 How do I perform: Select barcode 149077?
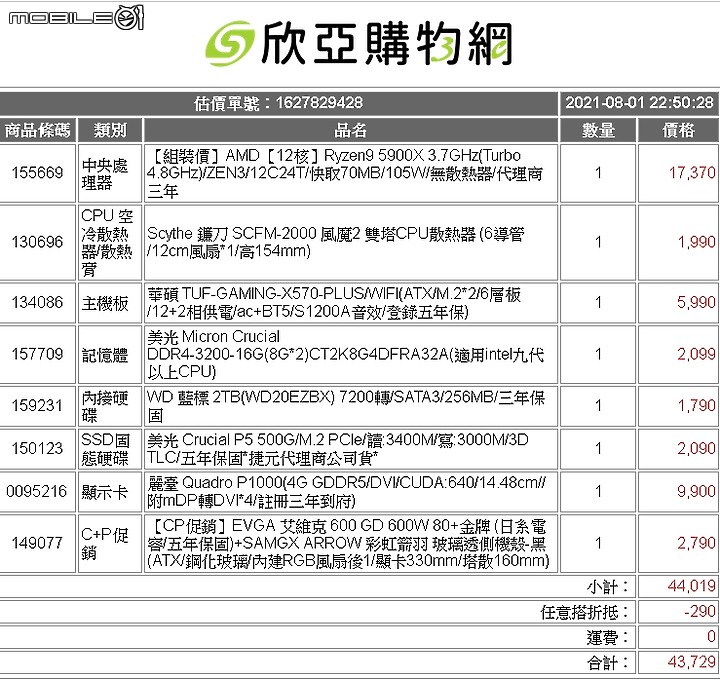(x=37, y=543)
